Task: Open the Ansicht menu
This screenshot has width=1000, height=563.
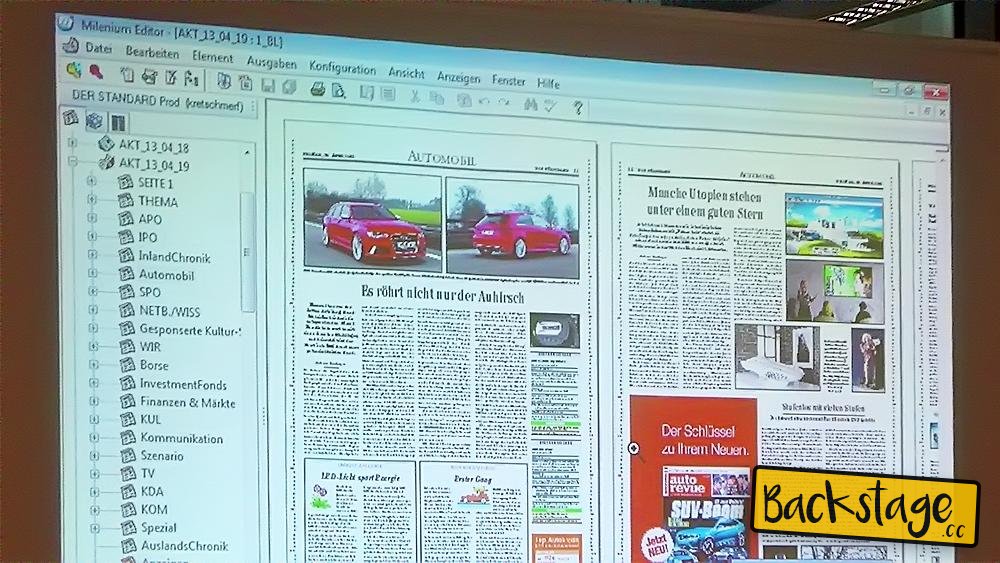Action: coord(406,73)
